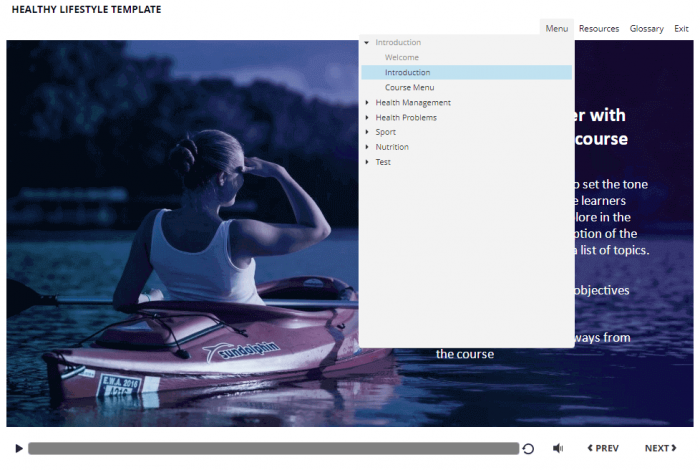Open the Glossary tab
The height and width of the screenshot is (470, 700).
click(x=646, y=29)
